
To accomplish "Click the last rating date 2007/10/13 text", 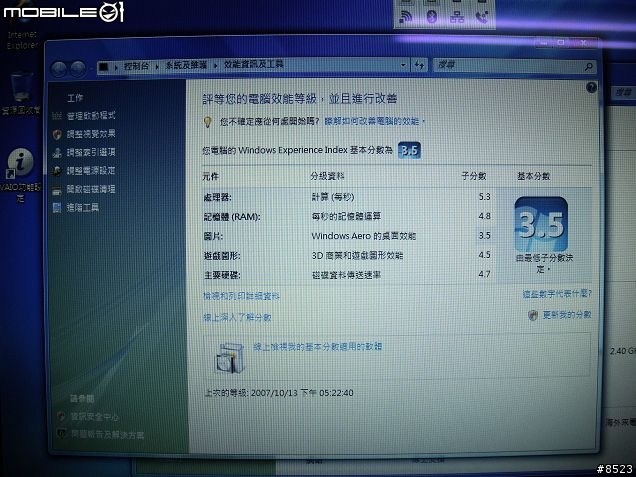I will [x=279, y=393].
